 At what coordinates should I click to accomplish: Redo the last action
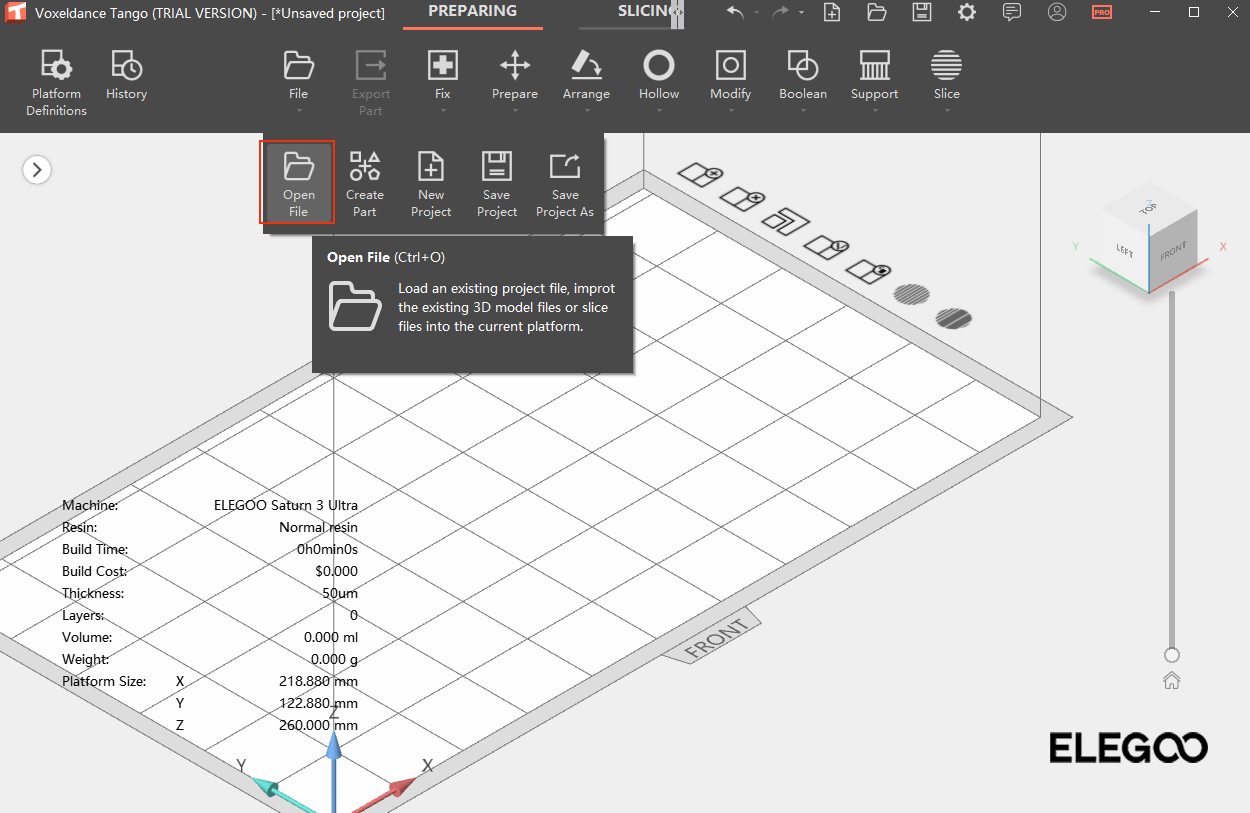(x=780, y=12)
